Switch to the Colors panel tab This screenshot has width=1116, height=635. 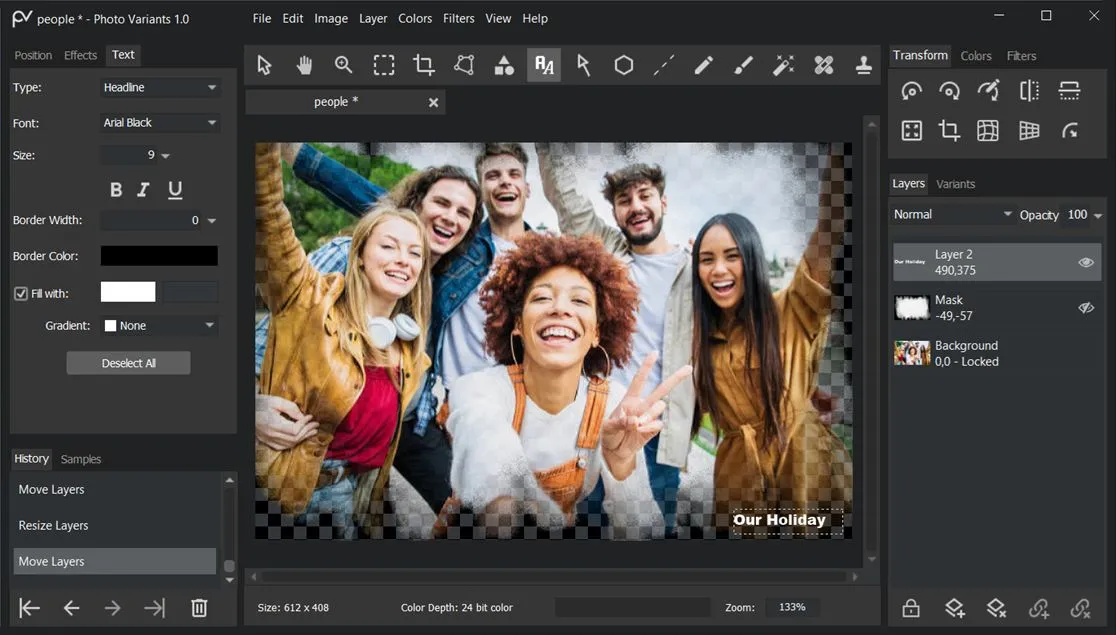976,56
